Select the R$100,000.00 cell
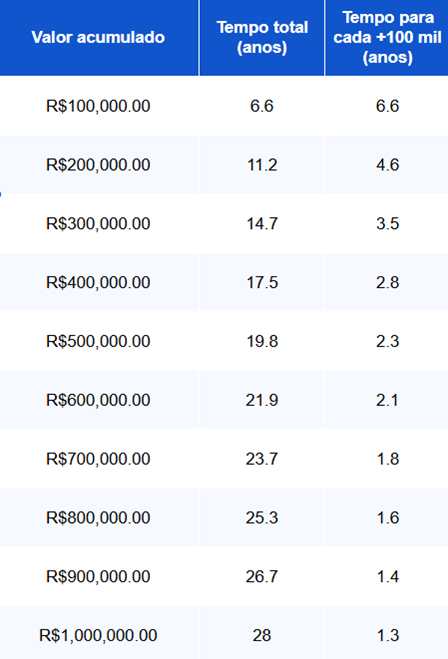The image size is (448, 659). point(98,106)
